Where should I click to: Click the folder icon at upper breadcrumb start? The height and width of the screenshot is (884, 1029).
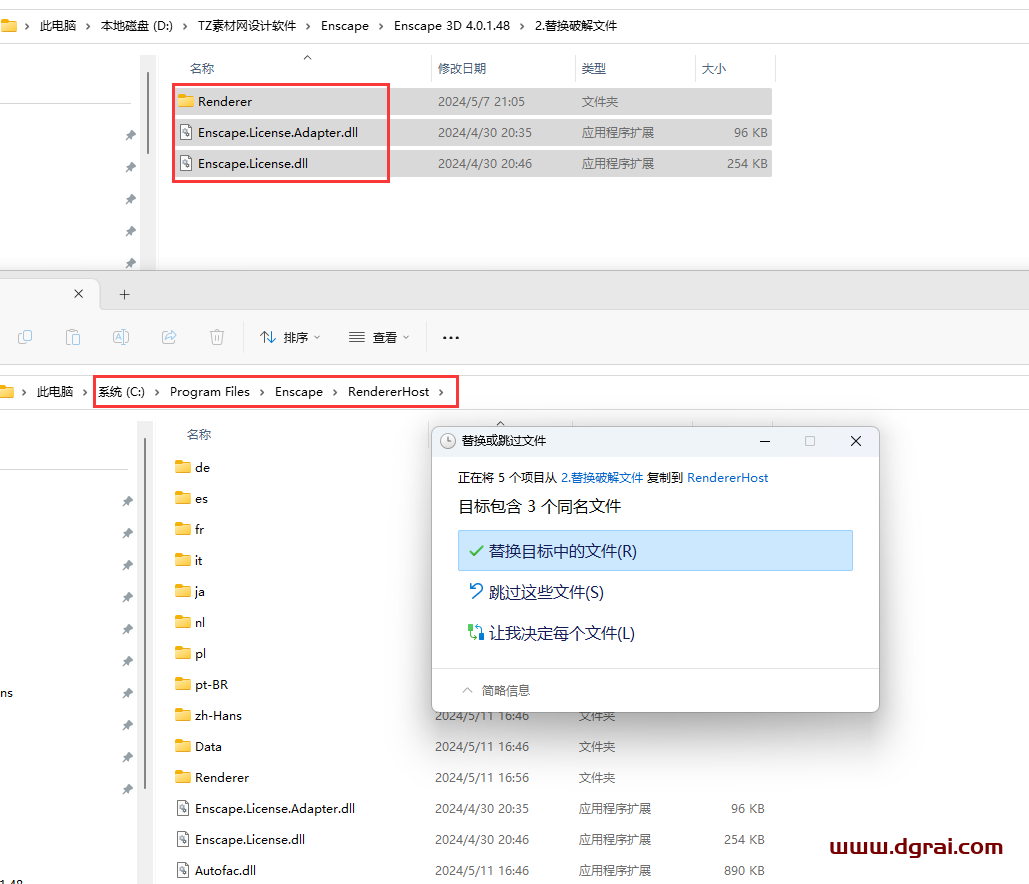[x=9, y=26]
